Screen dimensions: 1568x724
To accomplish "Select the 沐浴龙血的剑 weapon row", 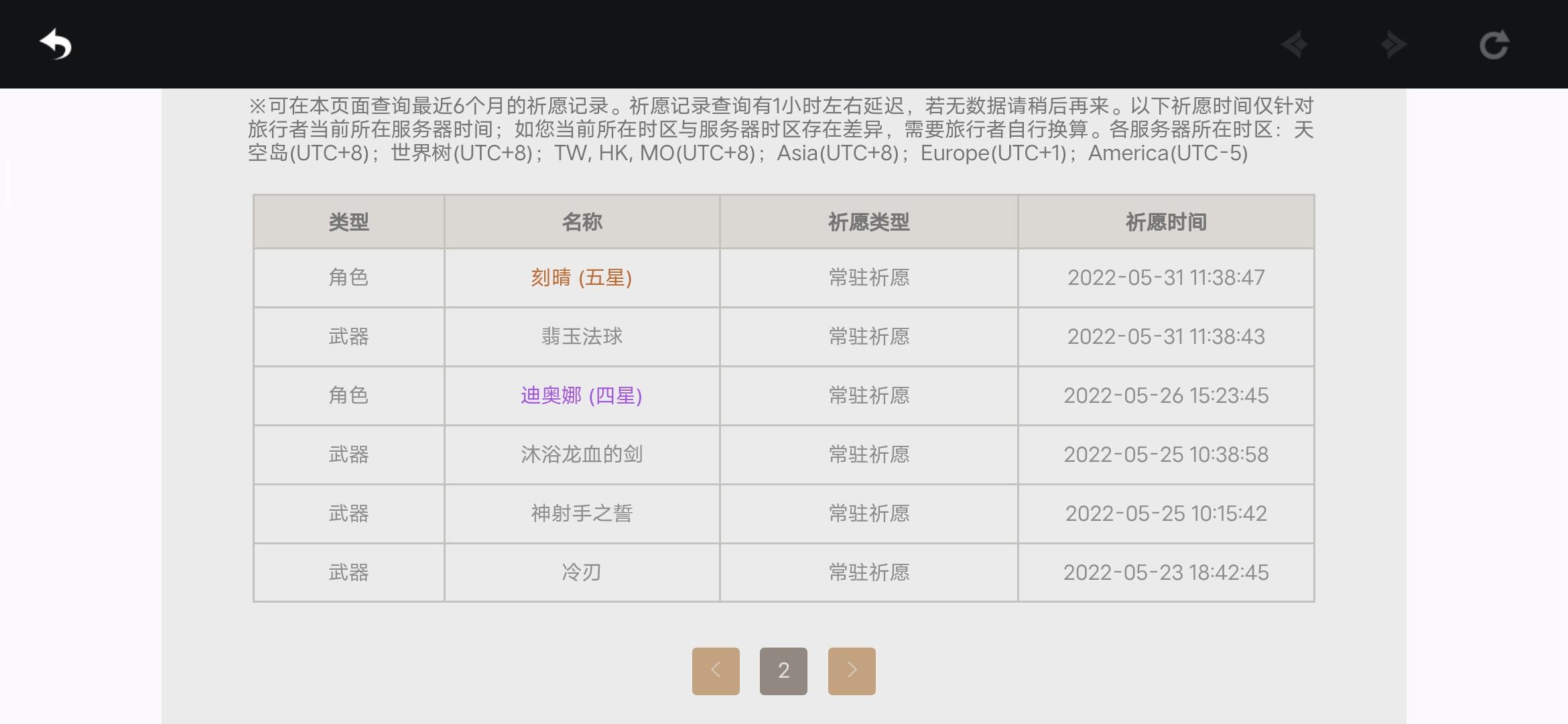I will (783, 455).
